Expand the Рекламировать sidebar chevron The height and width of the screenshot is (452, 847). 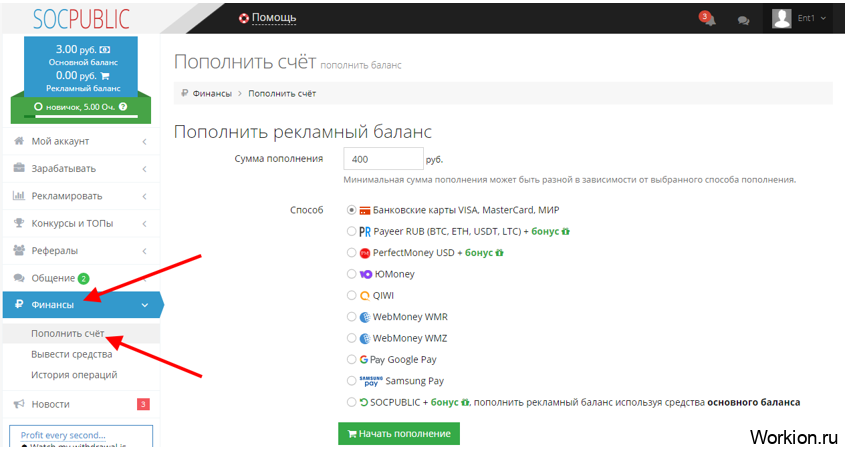coord(144,196)
